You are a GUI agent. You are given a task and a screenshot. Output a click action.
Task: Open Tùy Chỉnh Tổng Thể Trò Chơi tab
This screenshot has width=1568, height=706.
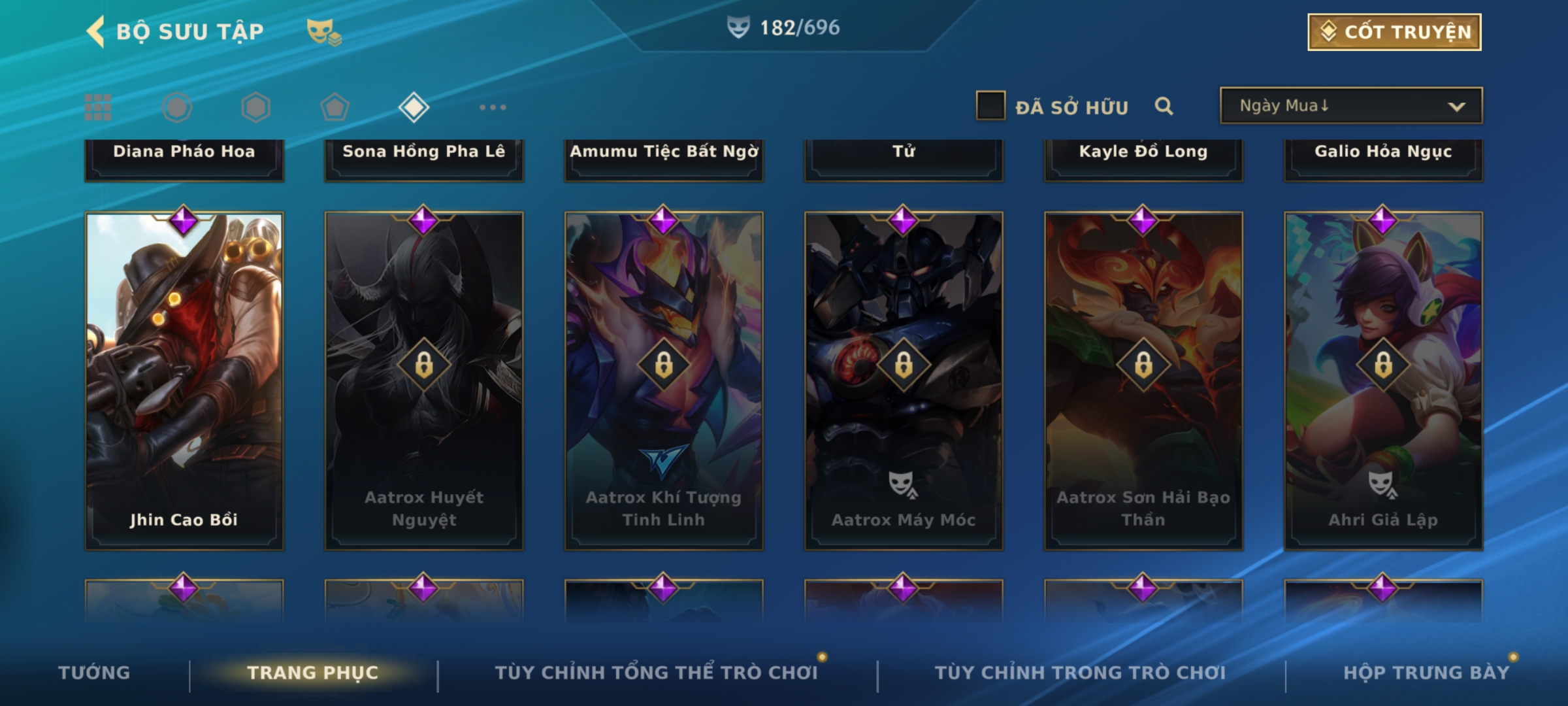[656, 673]
